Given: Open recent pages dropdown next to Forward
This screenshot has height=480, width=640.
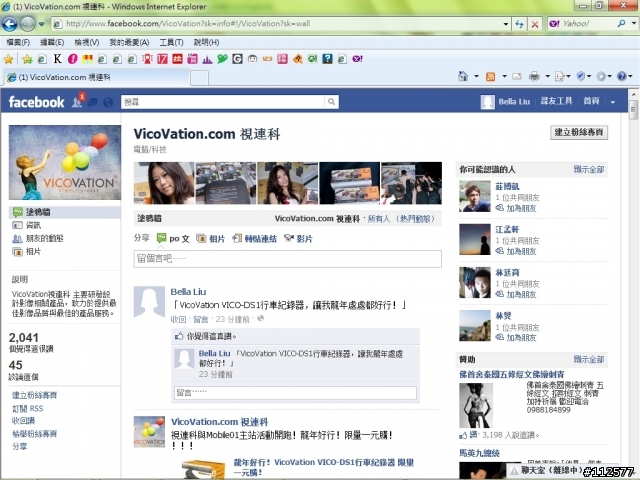Looking at the screenshot, I should tap(42, 24).
